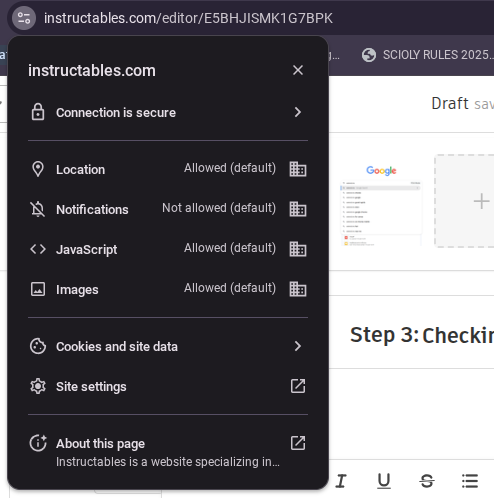Click the plus add-image placeholder box
The height and width of the screenshot is (498, 494).
point(464,201)
